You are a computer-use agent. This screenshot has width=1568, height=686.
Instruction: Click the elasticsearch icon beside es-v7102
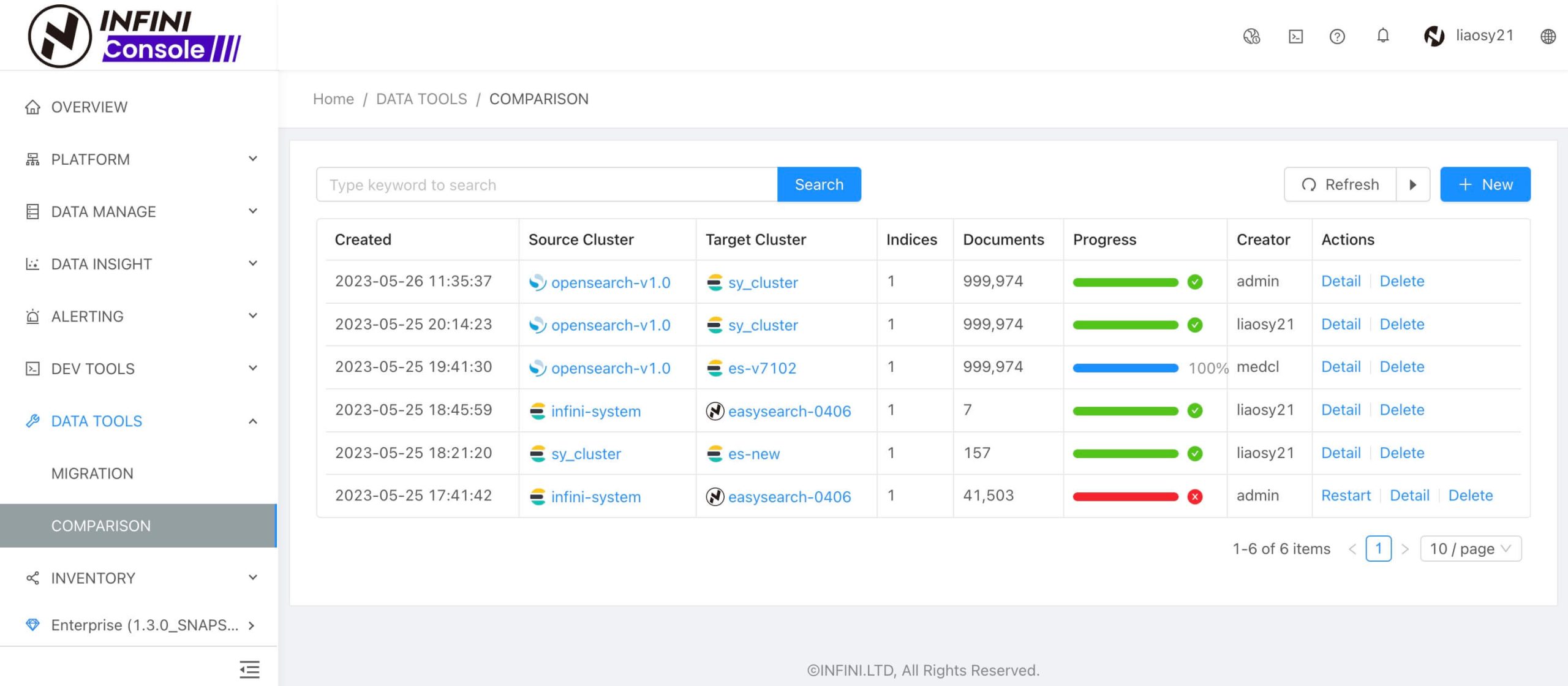(714, 368)
